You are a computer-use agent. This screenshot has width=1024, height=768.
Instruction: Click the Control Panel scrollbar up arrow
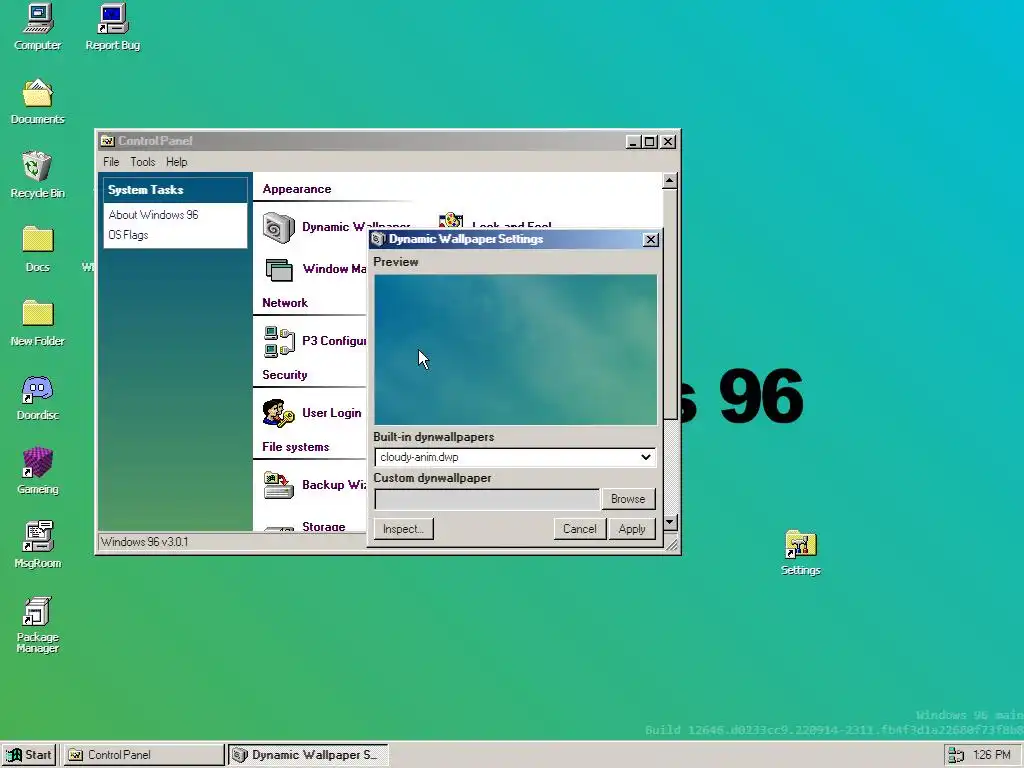[669, 180]
